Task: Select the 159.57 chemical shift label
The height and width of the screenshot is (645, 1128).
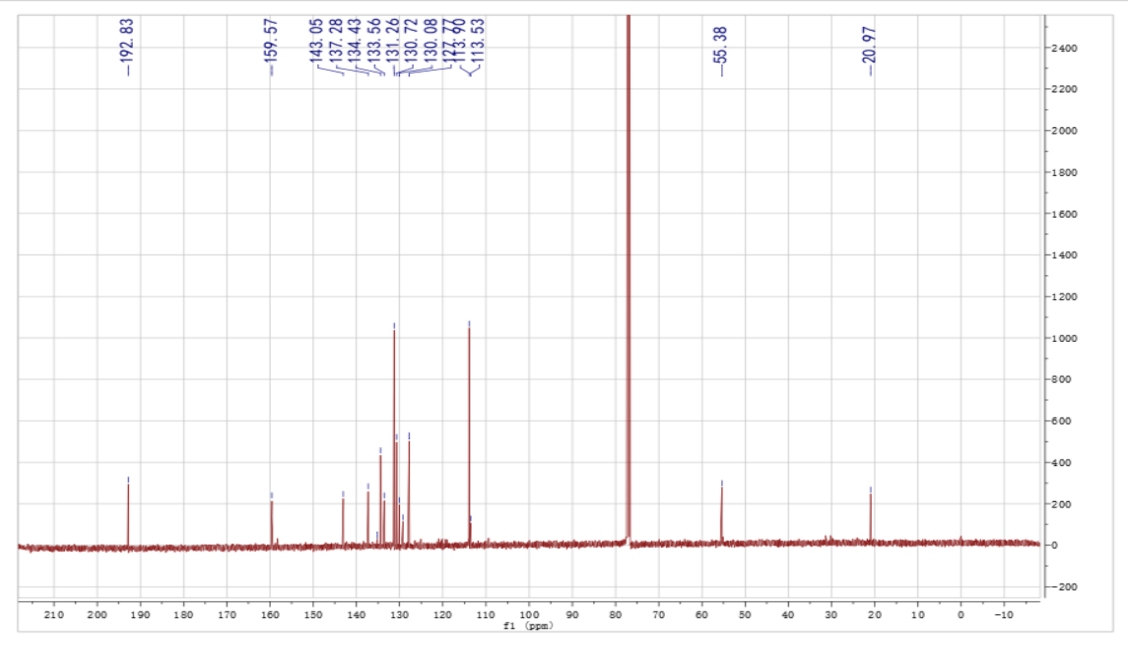Action: click(271, 45)
